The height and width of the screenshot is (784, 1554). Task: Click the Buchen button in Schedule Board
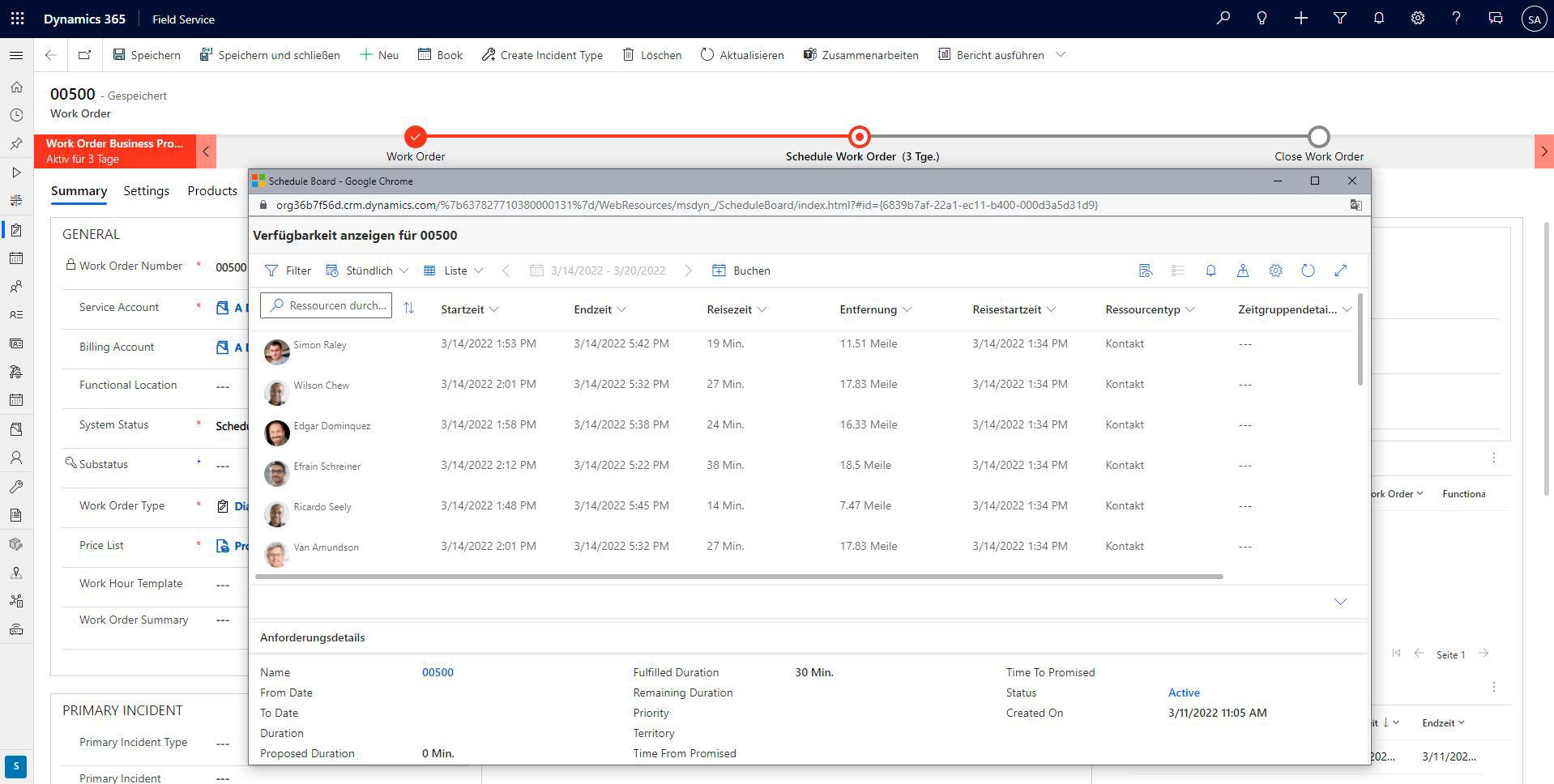[x=741, y=271]
